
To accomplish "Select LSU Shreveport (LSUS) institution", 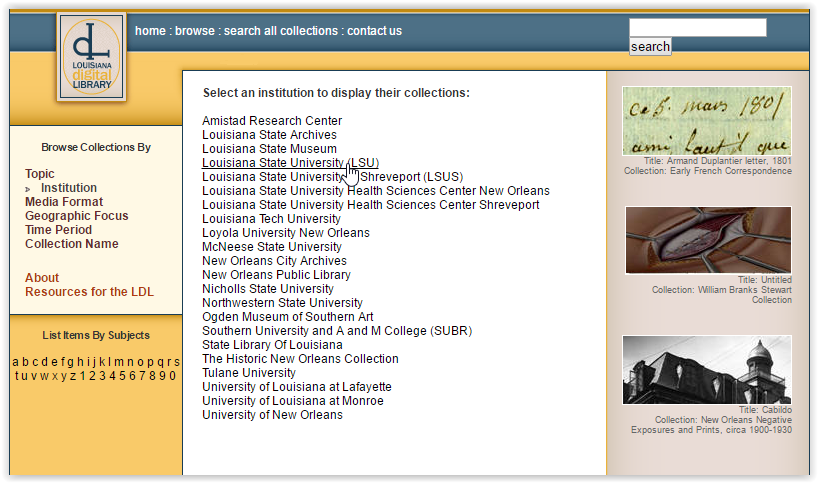I will (x=333, y=177).
